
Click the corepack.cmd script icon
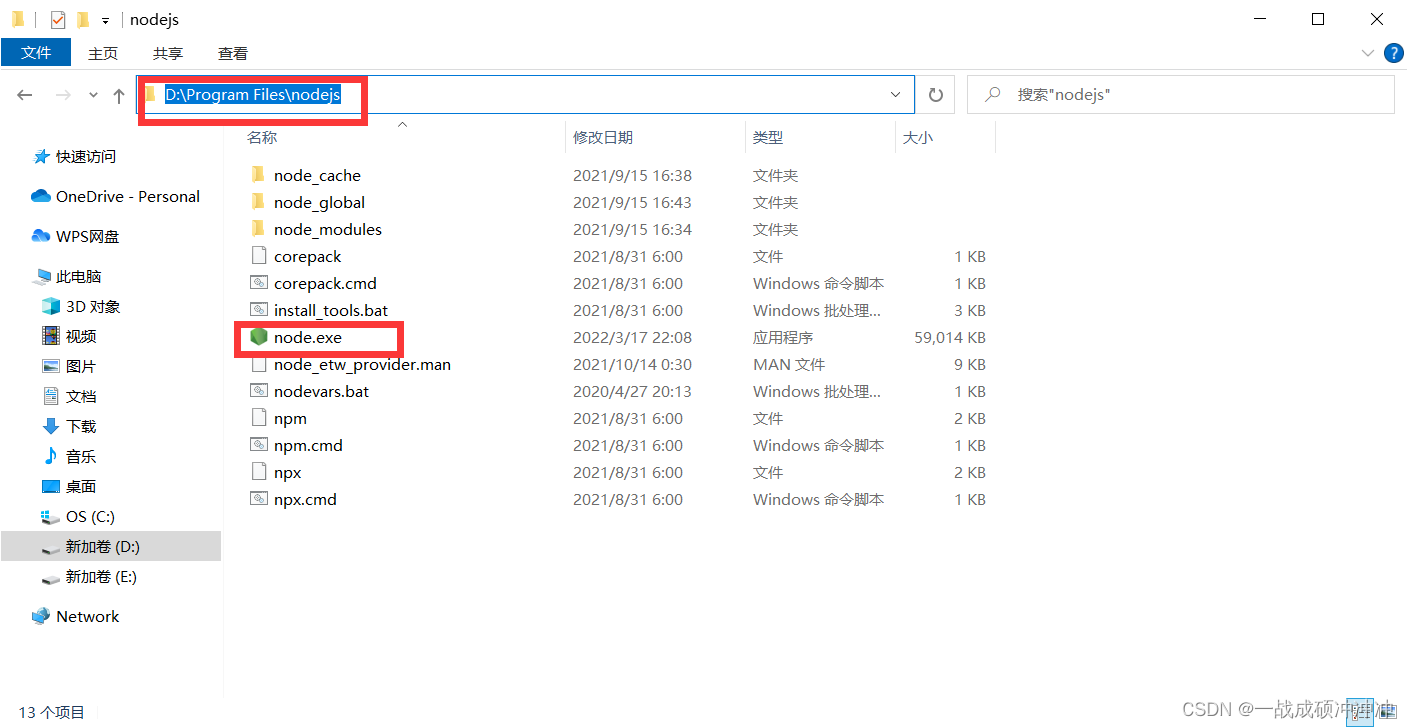click(258, 283)
